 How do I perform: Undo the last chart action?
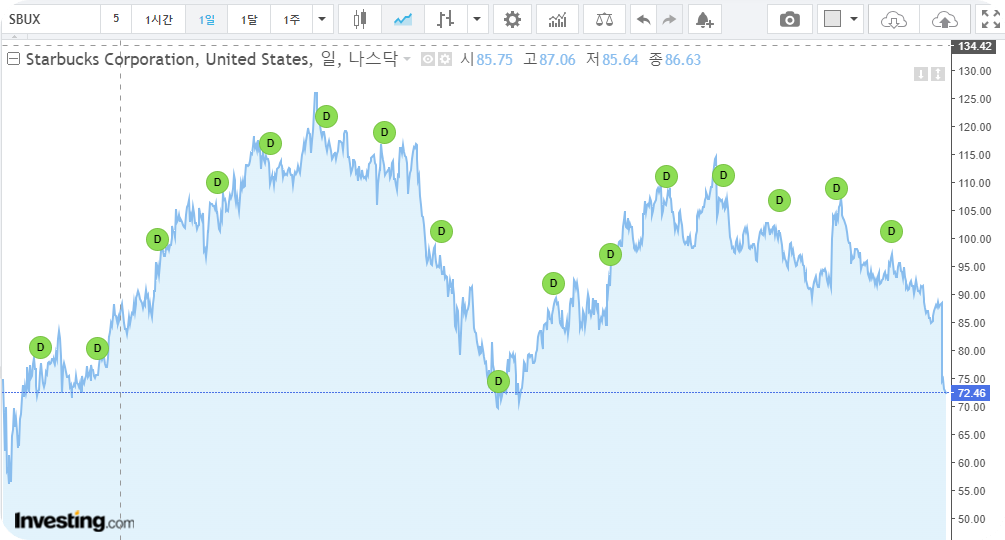644,19
